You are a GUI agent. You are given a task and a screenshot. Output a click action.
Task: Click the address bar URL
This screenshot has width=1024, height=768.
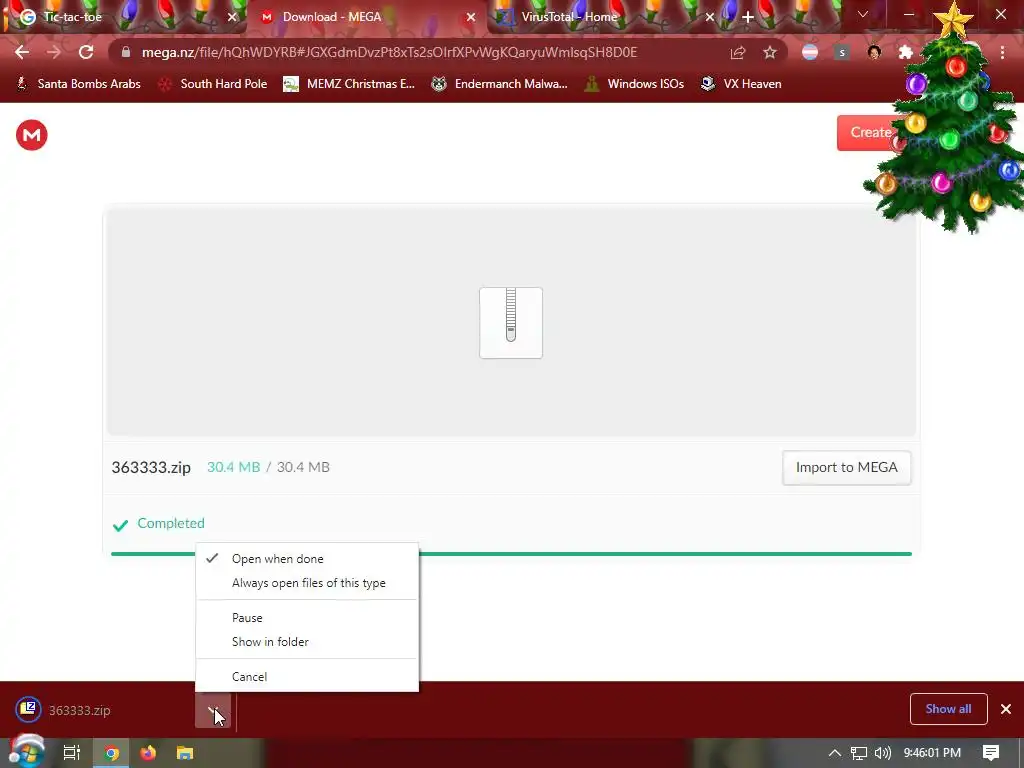coord(389,52)
